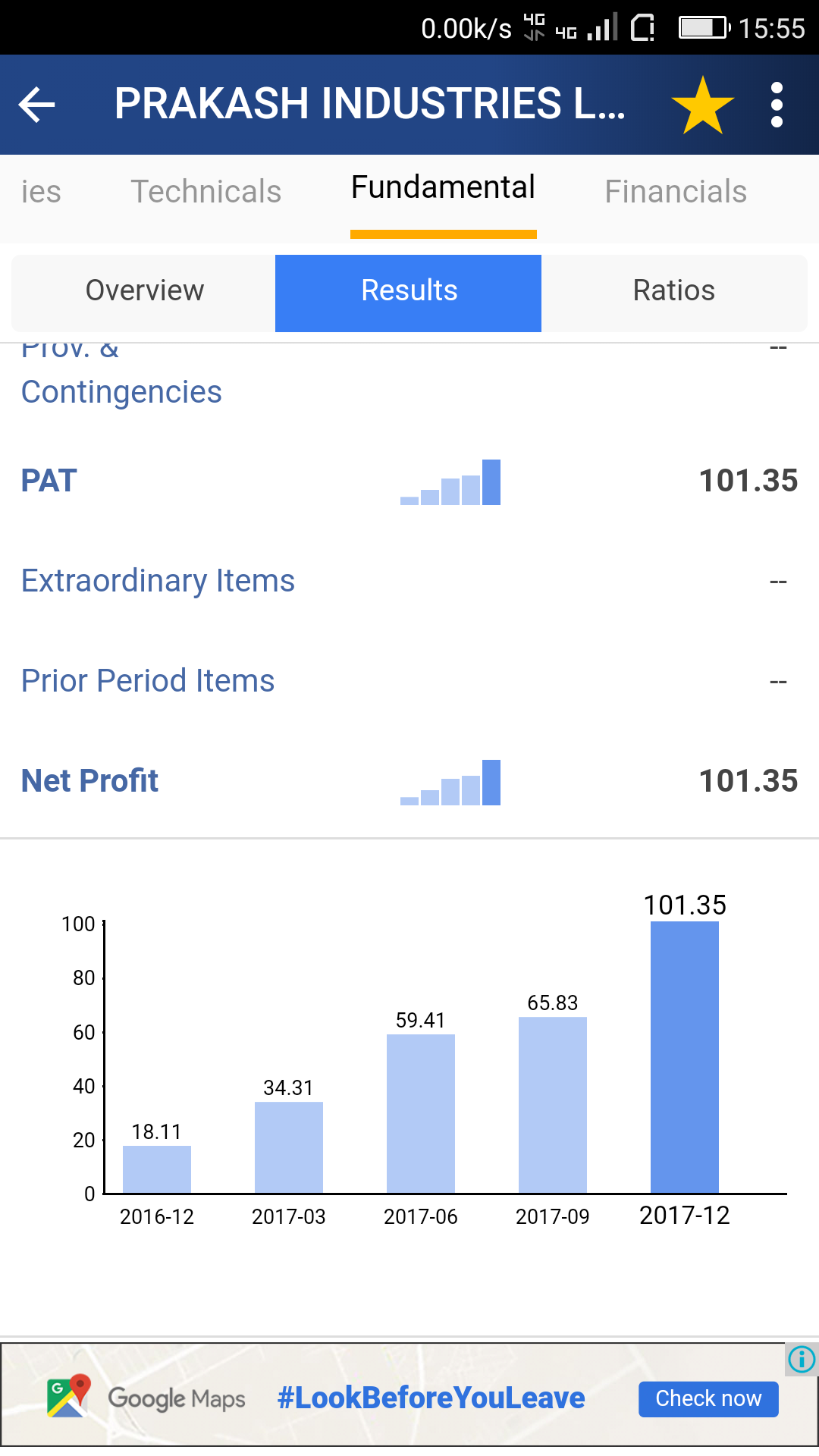The width and height of the screenshot is (819, 1456).
Task: Select the Results section
Action: click(409, 291)
